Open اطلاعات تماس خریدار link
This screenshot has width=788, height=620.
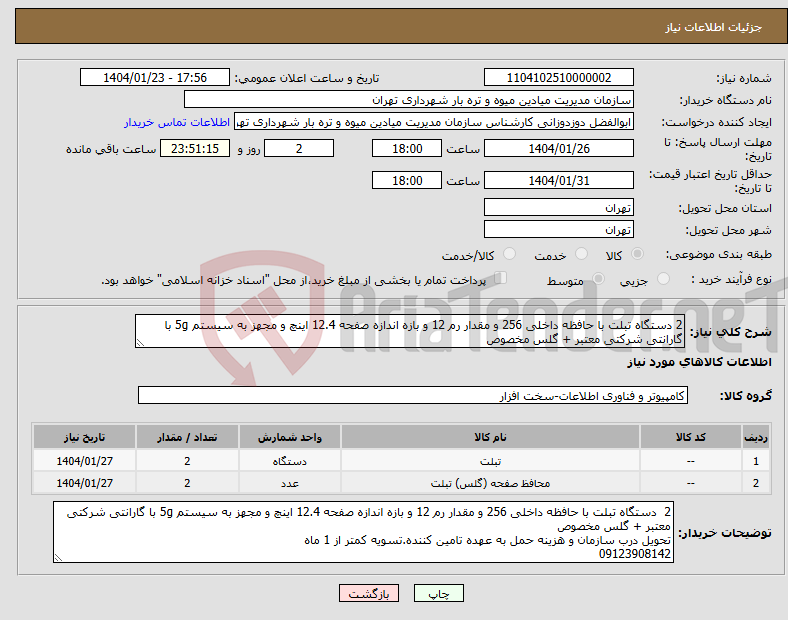click(x=177, y=122)
